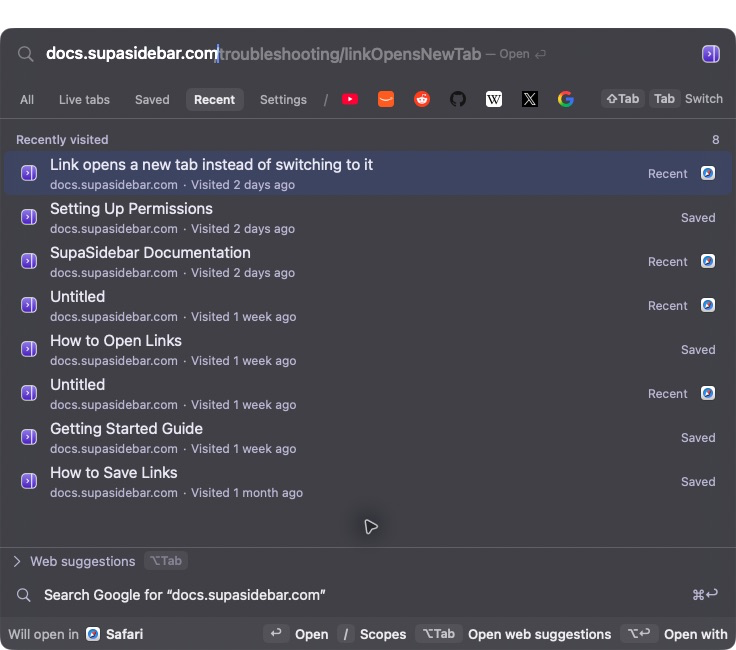Click the search magnifier icon in search bar

point(25,54)
